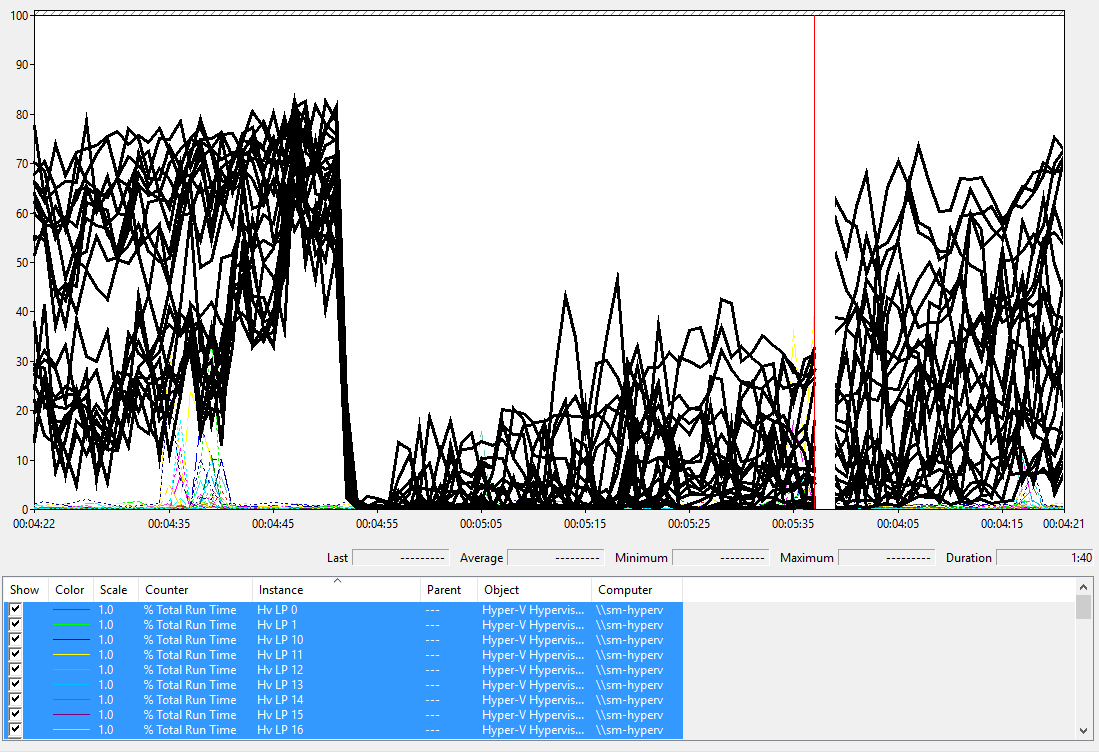The image size is (1099, 753).
Task: Click "Hyper-V Hypervis..." object in Hv LP 16 row
Action: click(x=533, y=730)
